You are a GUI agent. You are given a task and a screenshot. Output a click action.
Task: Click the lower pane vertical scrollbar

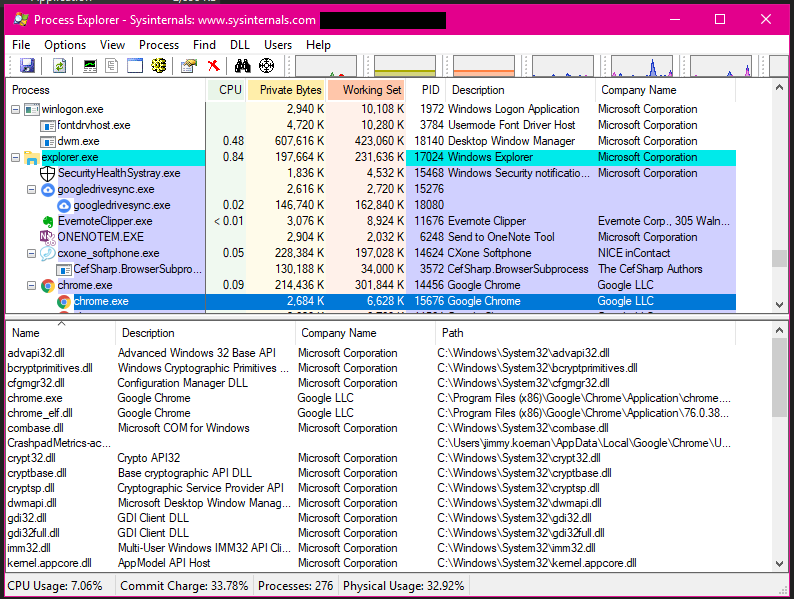(780, 450)
